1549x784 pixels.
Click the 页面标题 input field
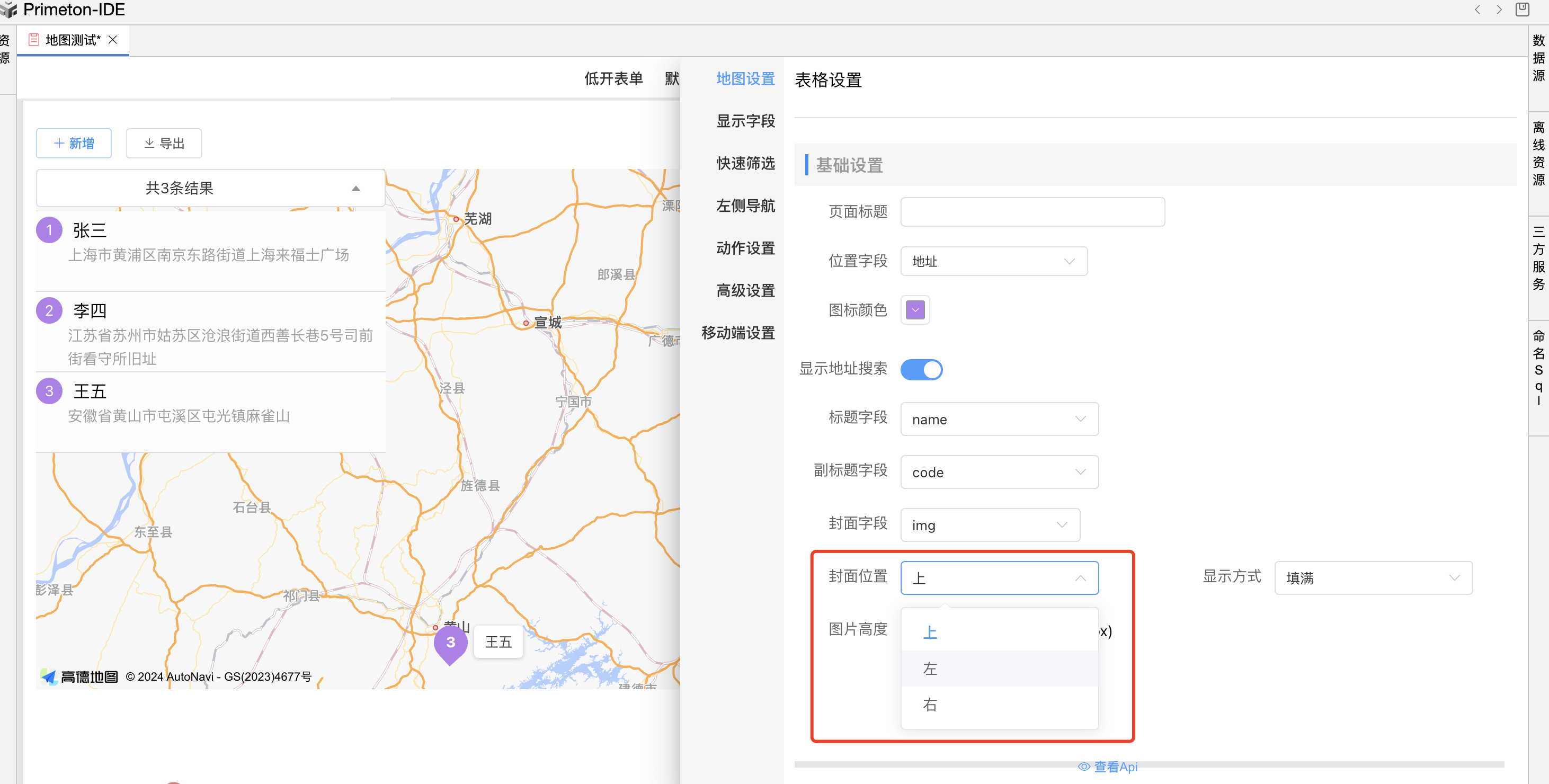point(1032,212)
